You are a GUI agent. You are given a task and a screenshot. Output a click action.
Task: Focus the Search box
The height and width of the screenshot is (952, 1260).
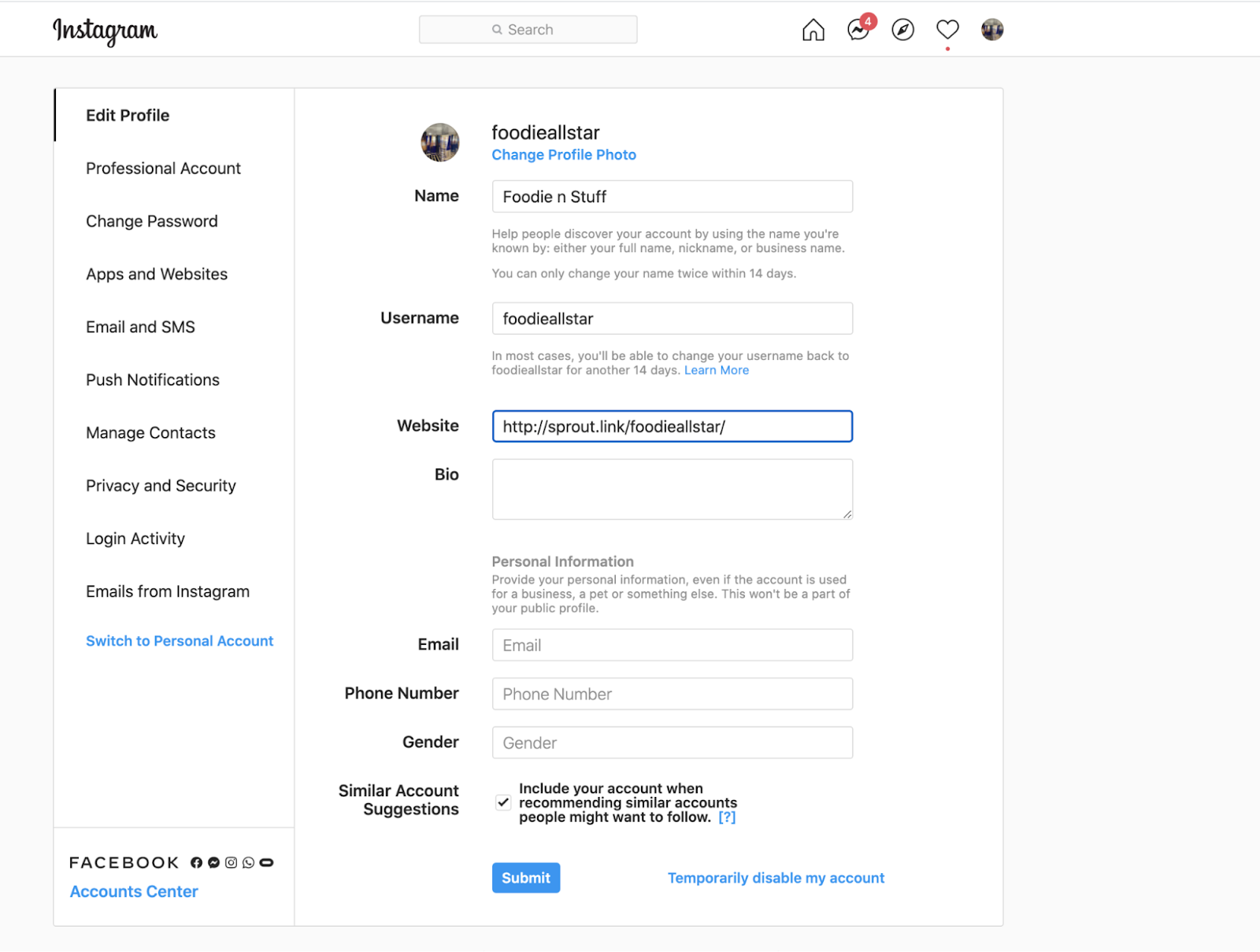click(528, 30)
